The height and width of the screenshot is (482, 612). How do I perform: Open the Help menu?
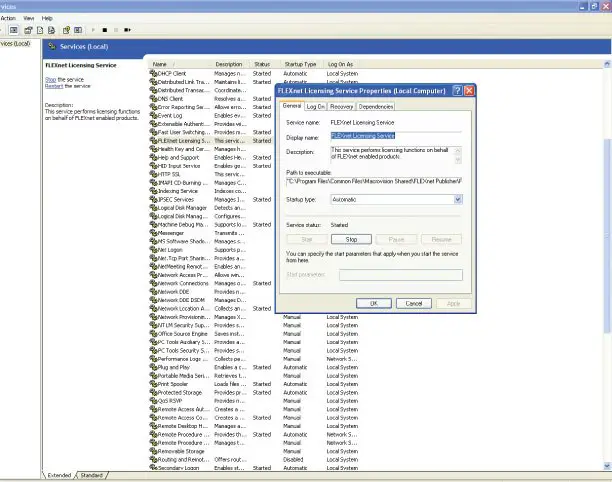pyautogui.click(x=47, y=18)
